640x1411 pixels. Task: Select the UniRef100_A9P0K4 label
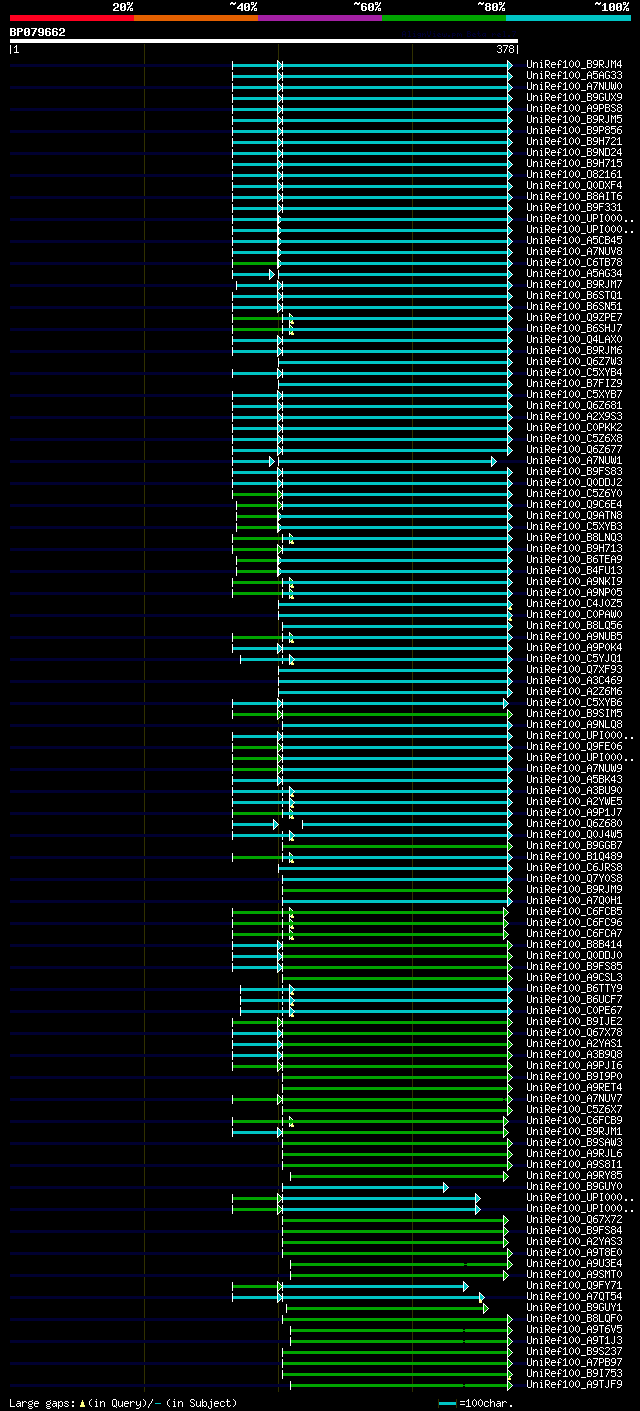(x=574, y=647)
